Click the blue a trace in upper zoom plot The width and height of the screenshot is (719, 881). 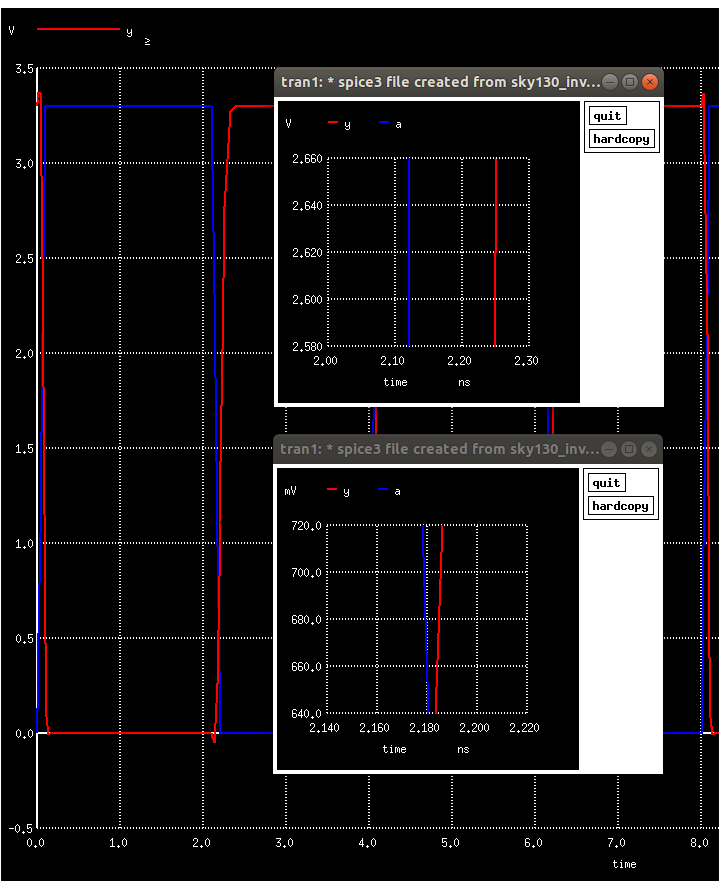pos(409,252)
